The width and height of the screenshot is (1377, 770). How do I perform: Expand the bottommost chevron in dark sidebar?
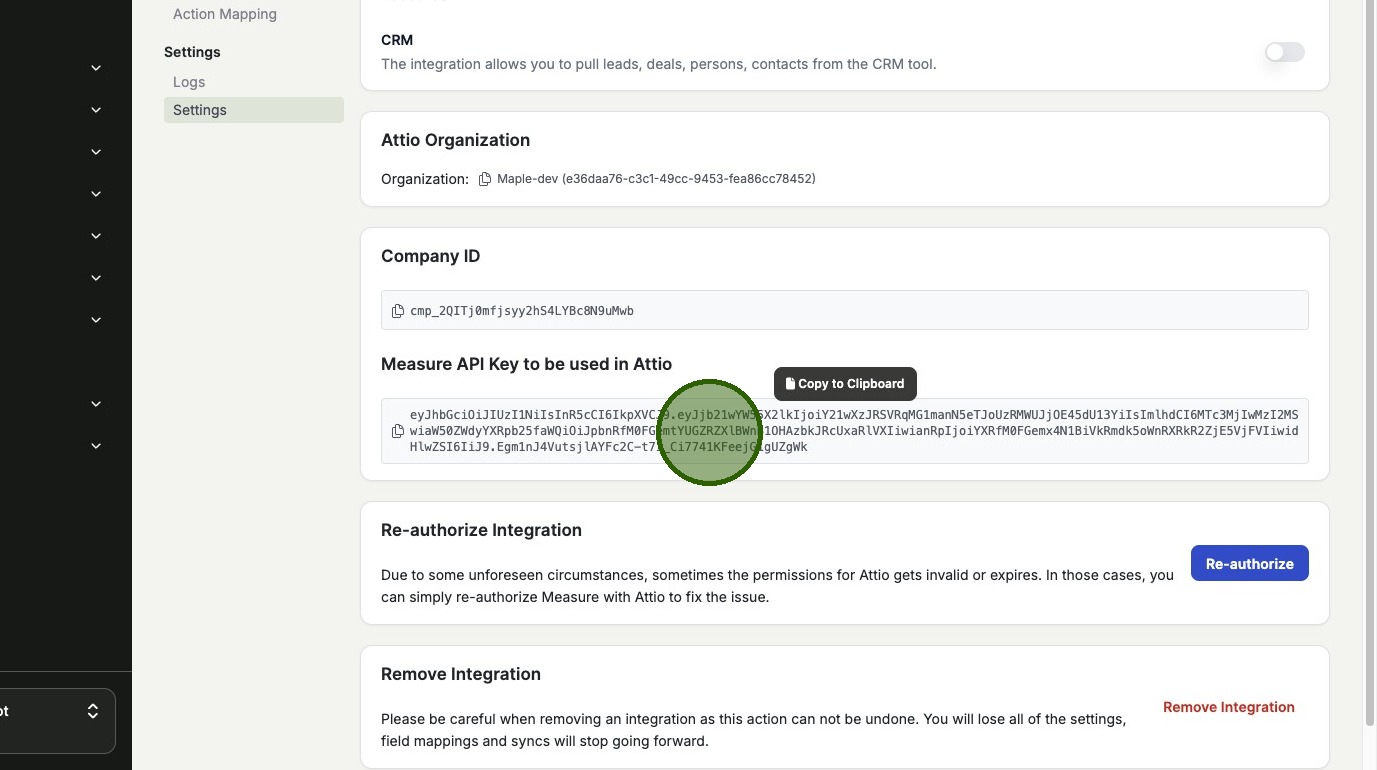(x=96, y=446)
